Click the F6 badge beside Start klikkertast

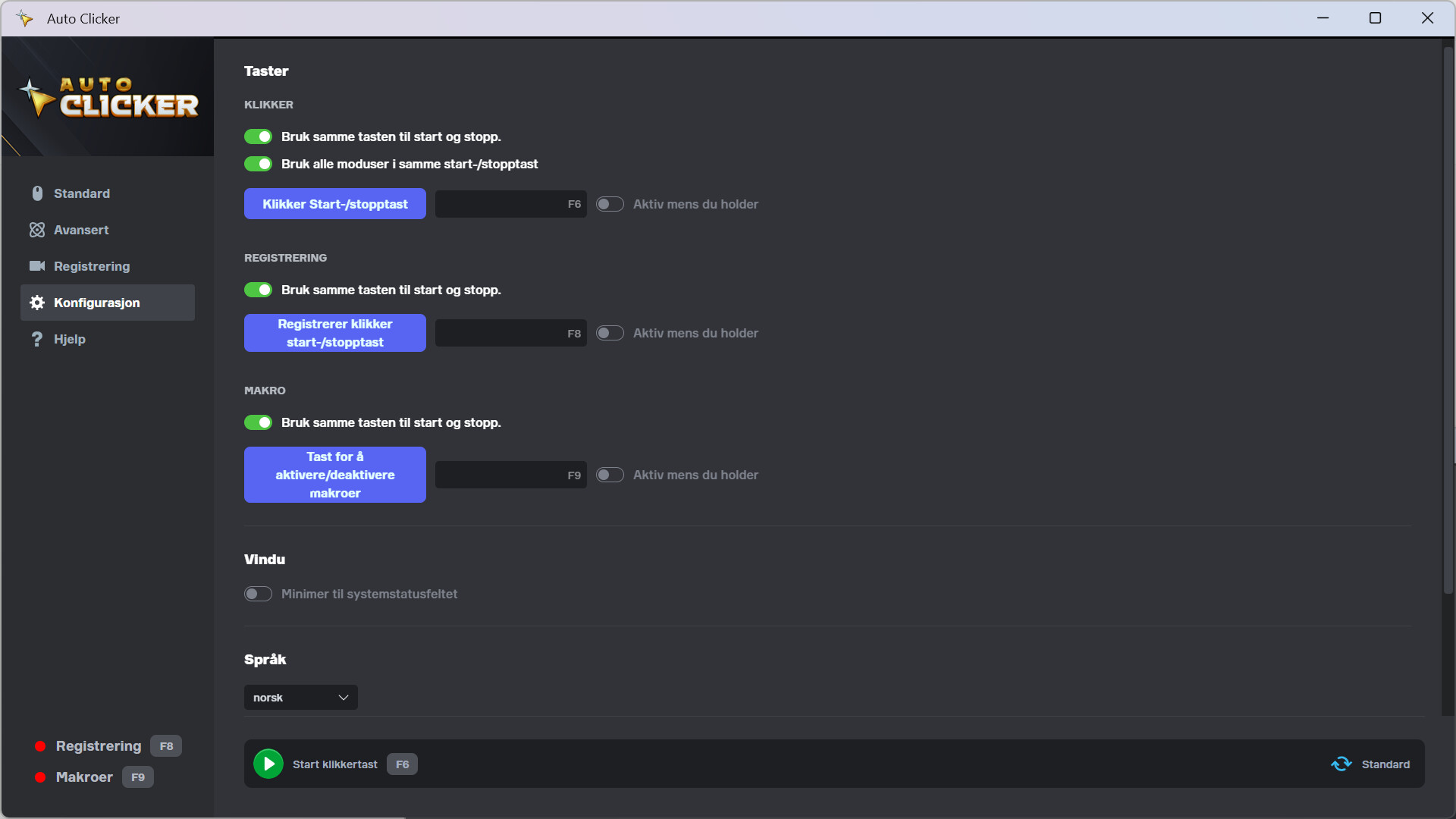[x=402, y=764]
